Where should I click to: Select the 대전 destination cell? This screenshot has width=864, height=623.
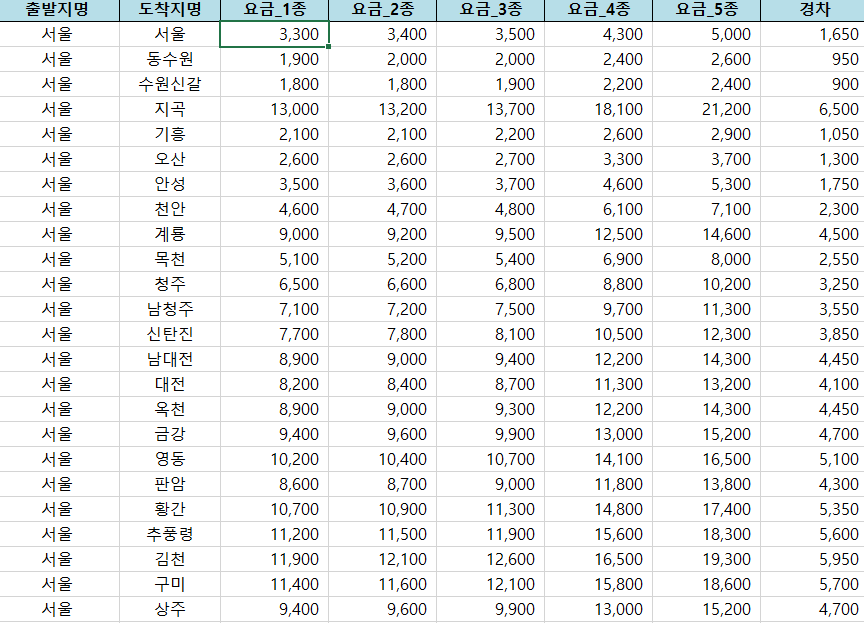click(x=170, y=384)
